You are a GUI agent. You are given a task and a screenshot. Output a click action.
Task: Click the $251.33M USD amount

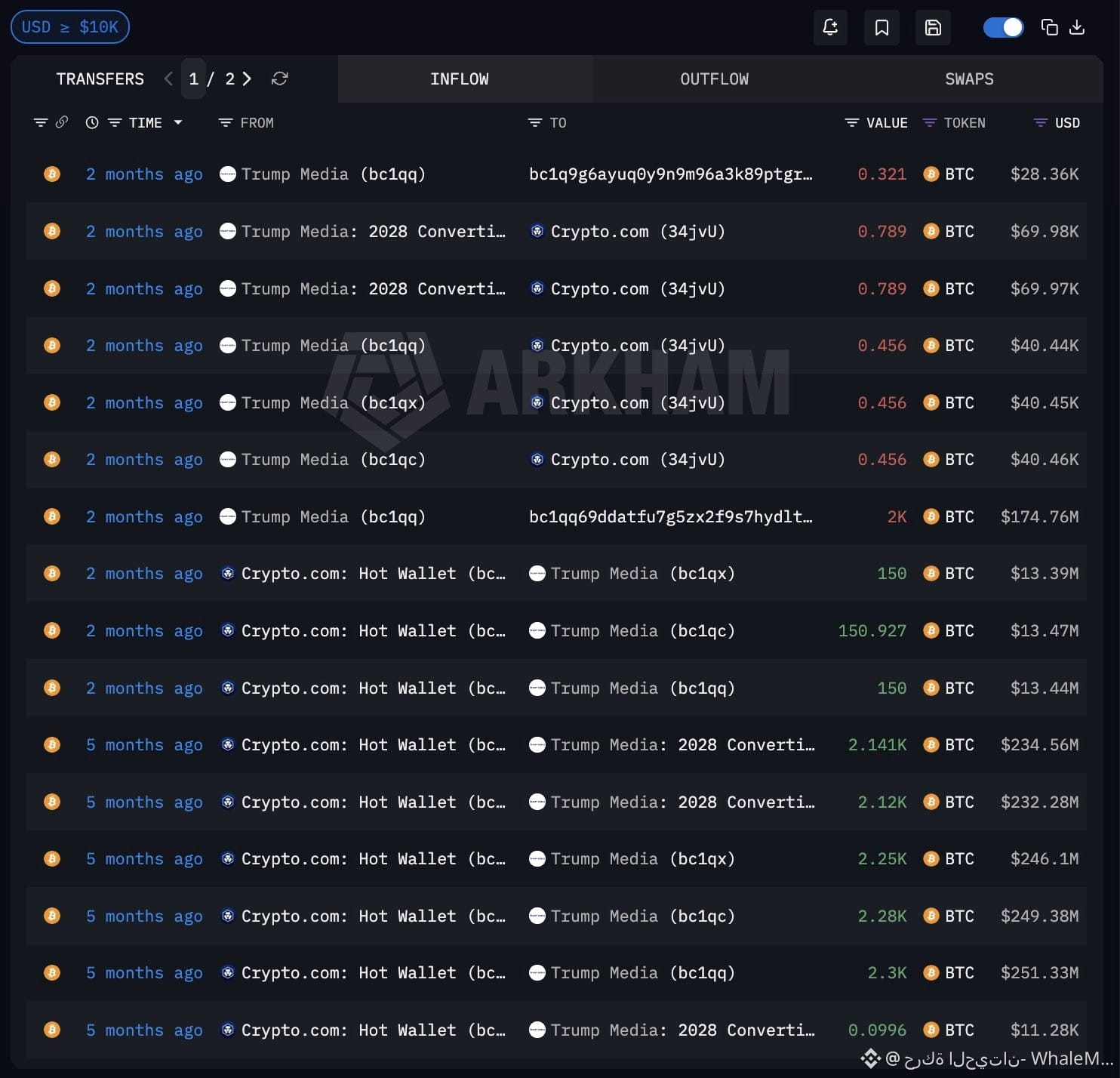coord(1039,972)
